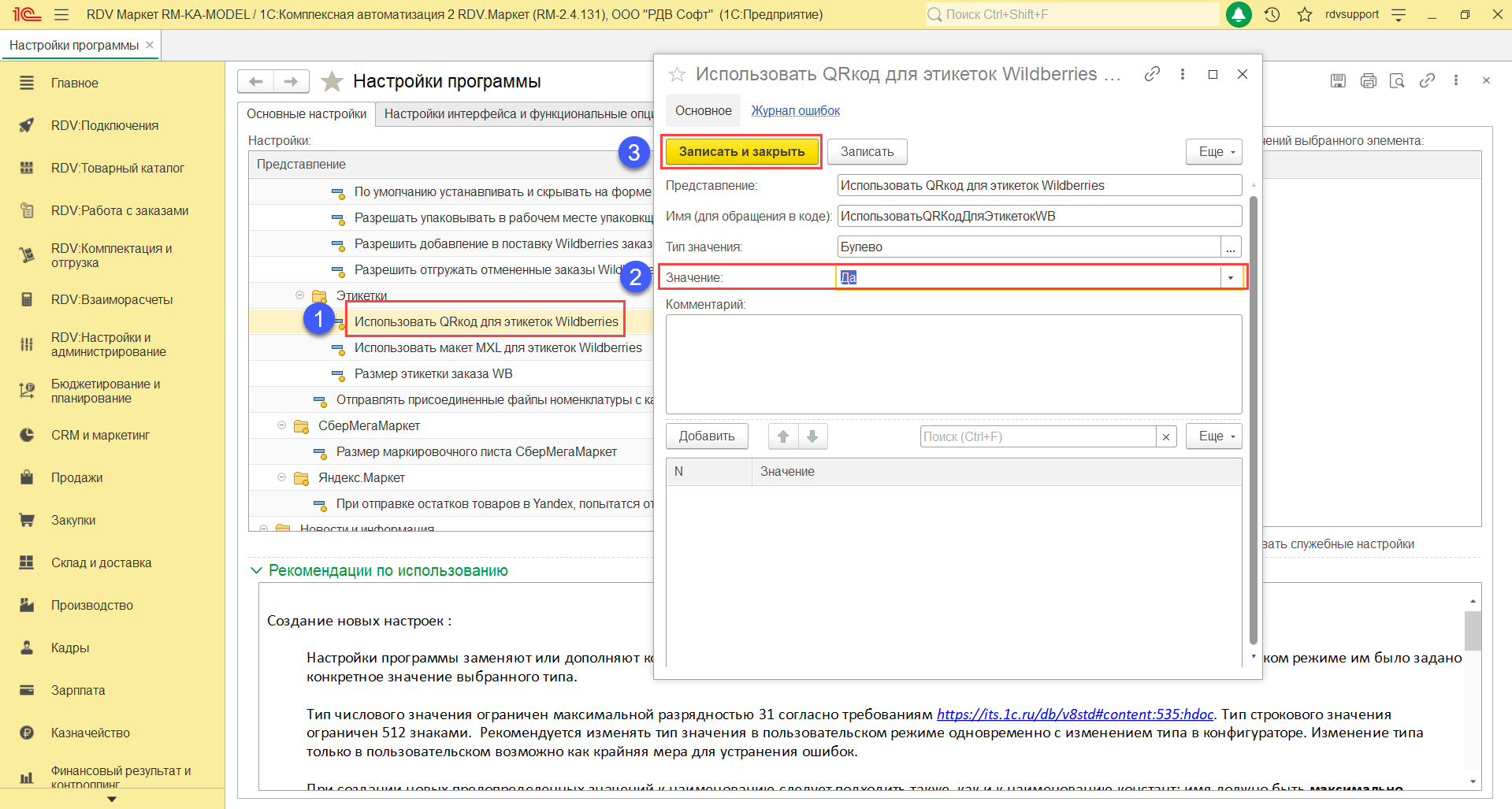This screenshot has height=809, width=1512.
Task: Move row up with arrow button
Action: pos(782,436)
